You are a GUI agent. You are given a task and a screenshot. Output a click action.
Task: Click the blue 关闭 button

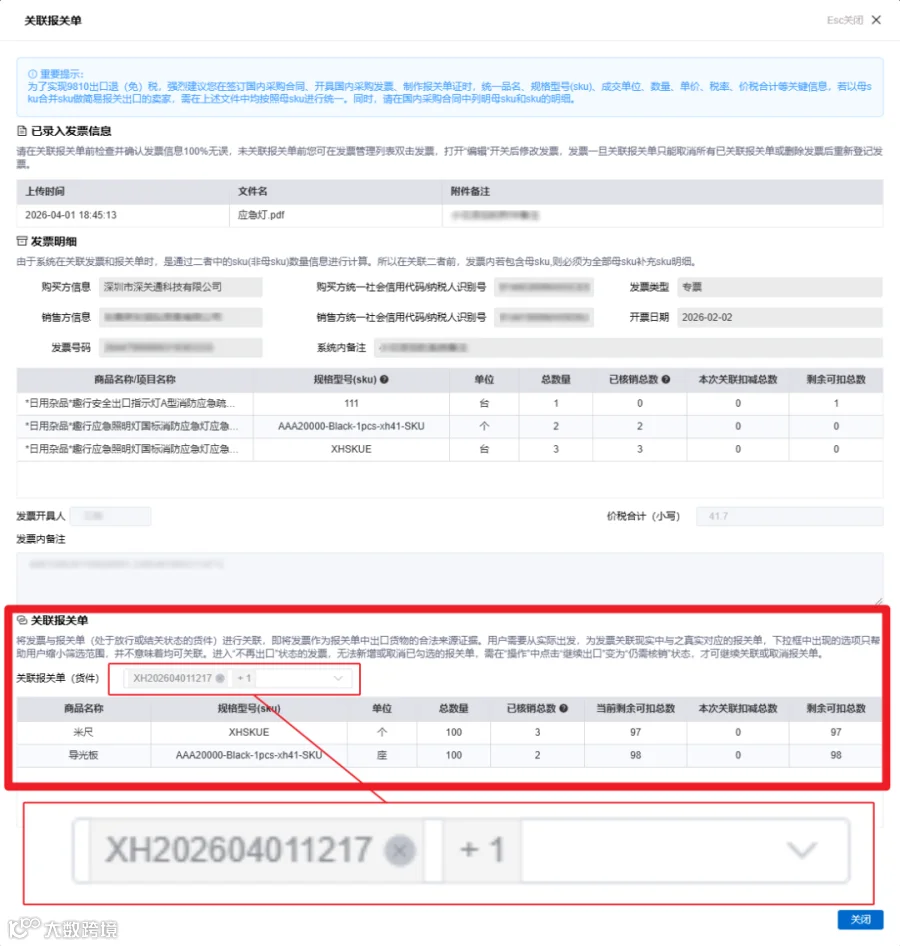coord(860,919)
